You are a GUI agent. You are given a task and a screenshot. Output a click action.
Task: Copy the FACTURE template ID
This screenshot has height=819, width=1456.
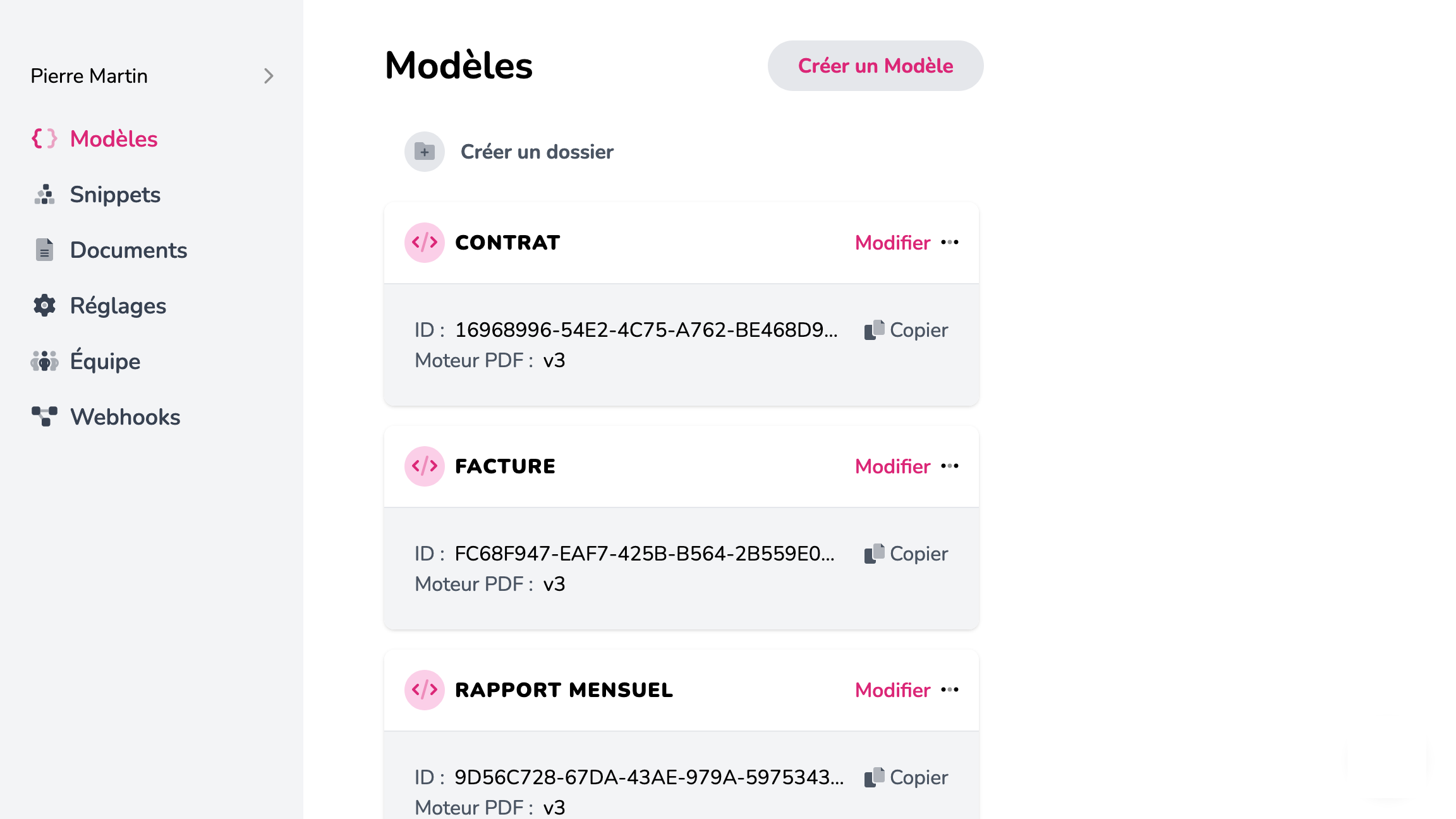[906, 554]
